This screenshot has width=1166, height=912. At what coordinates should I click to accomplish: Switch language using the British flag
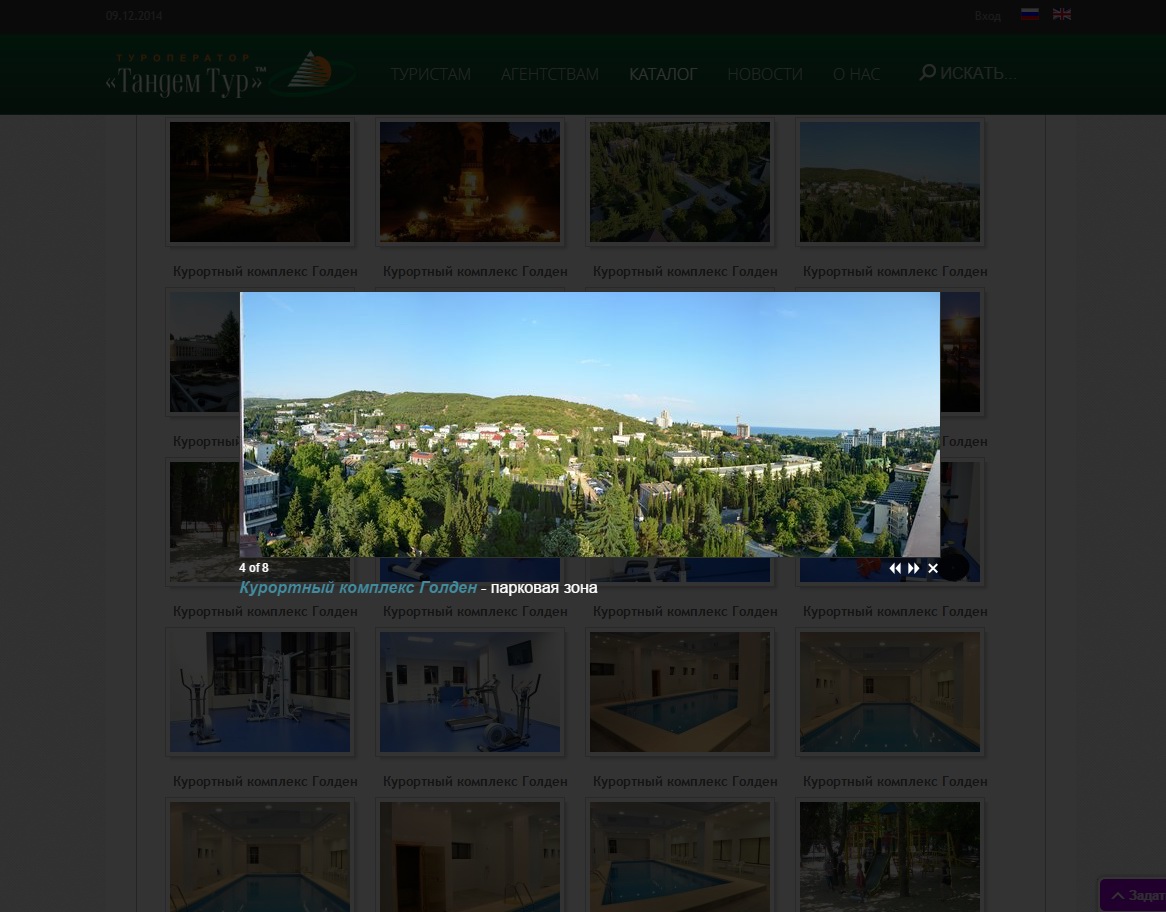[x=1062, y=15]
